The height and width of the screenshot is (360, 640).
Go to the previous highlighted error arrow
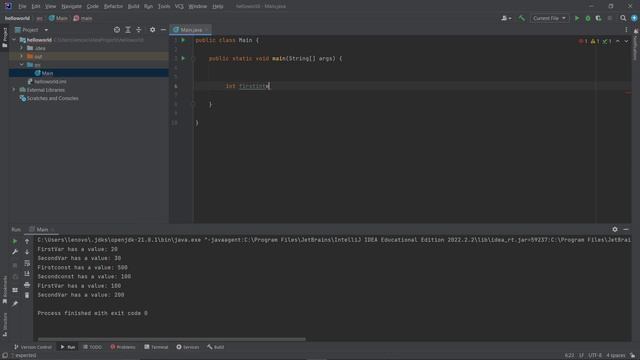pyautogui.click(x=618, y=41)
